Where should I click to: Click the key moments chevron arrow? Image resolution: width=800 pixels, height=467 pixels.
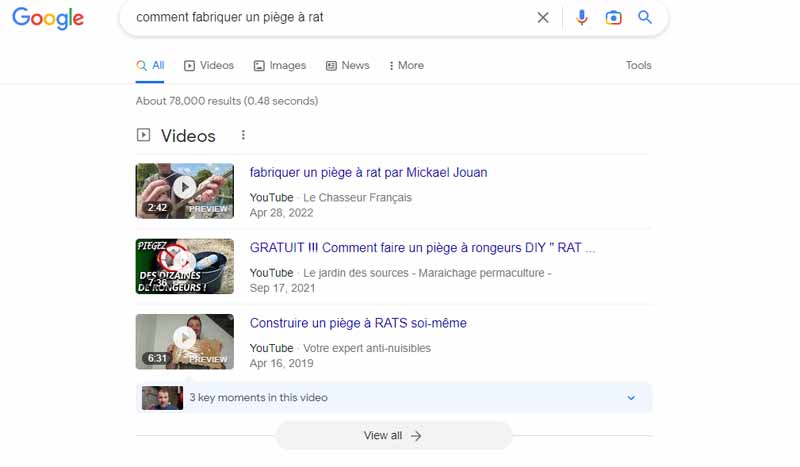pyautogui.click(x=631, y=398)
